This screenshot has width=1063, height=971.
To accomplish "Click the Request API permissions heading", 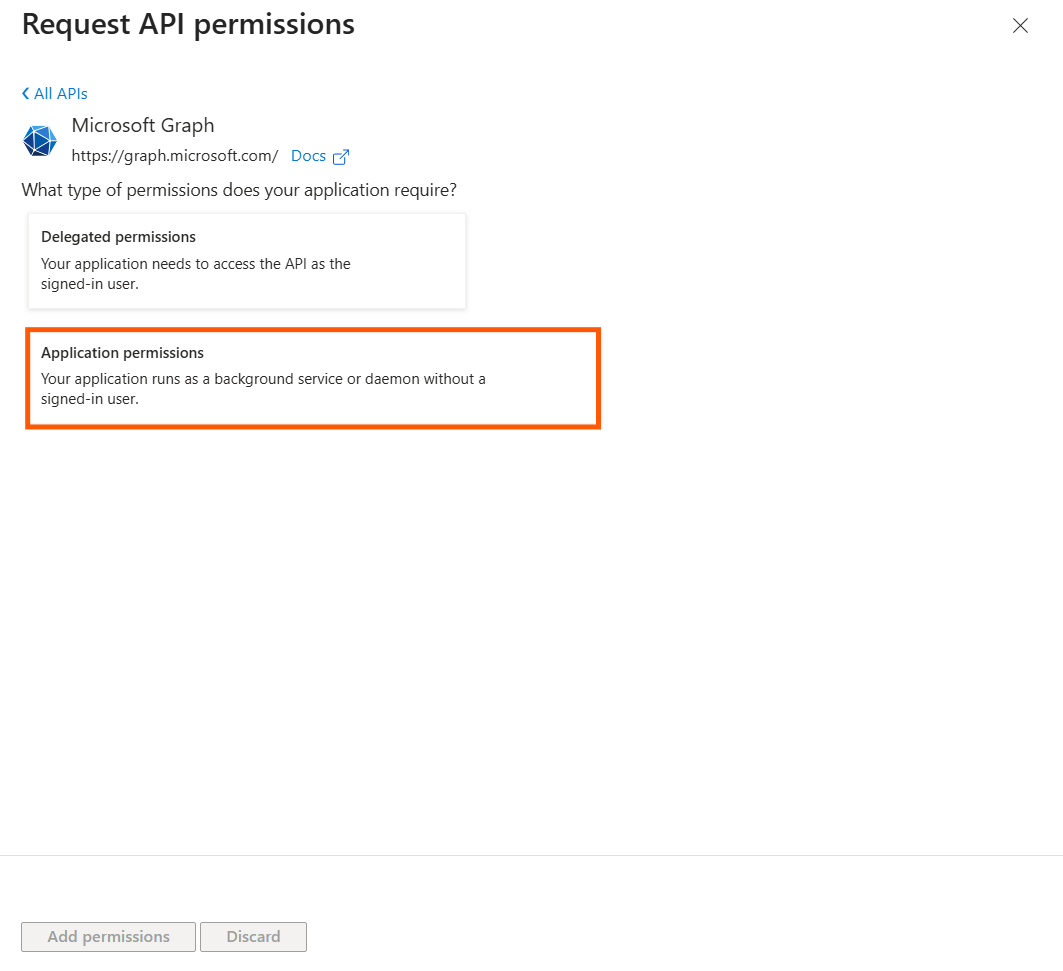I will click(188, 24).
